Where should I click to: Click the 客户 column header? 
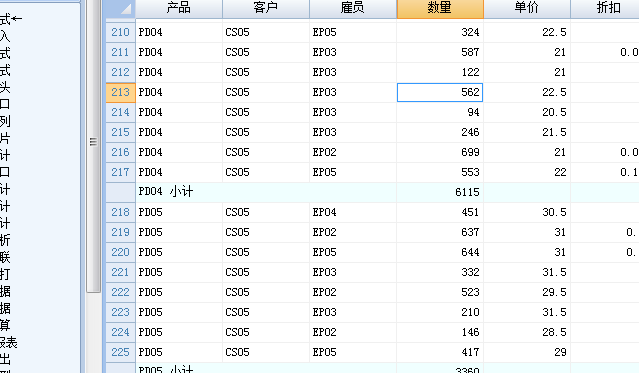[x=266, y=9]
